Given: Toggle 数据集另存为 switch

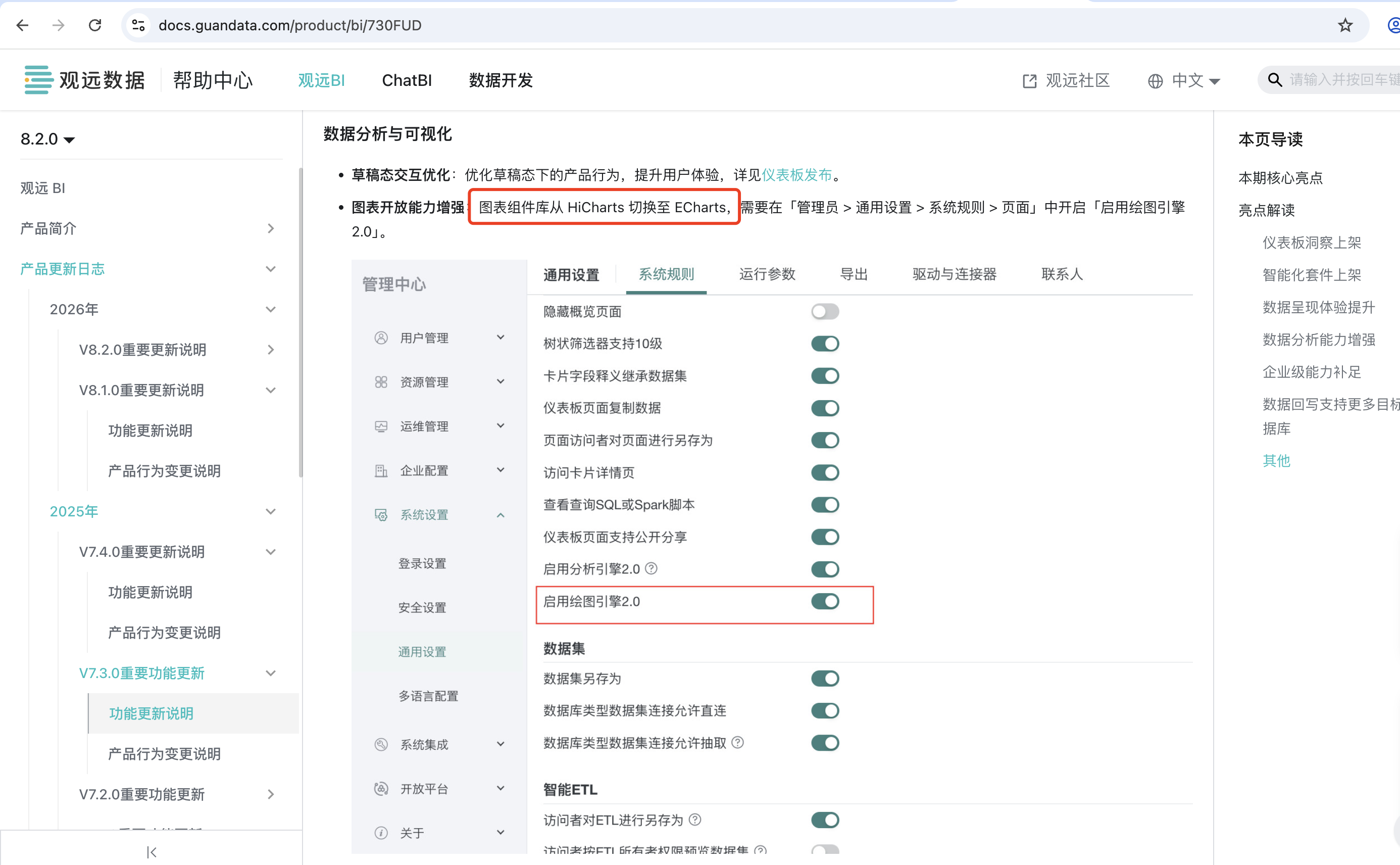Looking at the screenshot, I should click(x=825, y=679).
